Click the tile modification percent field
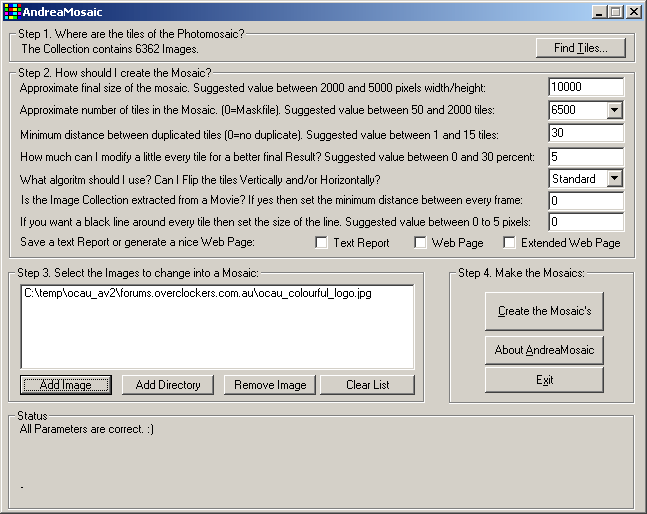Screen dimensions: 647x514 (586, 157)
